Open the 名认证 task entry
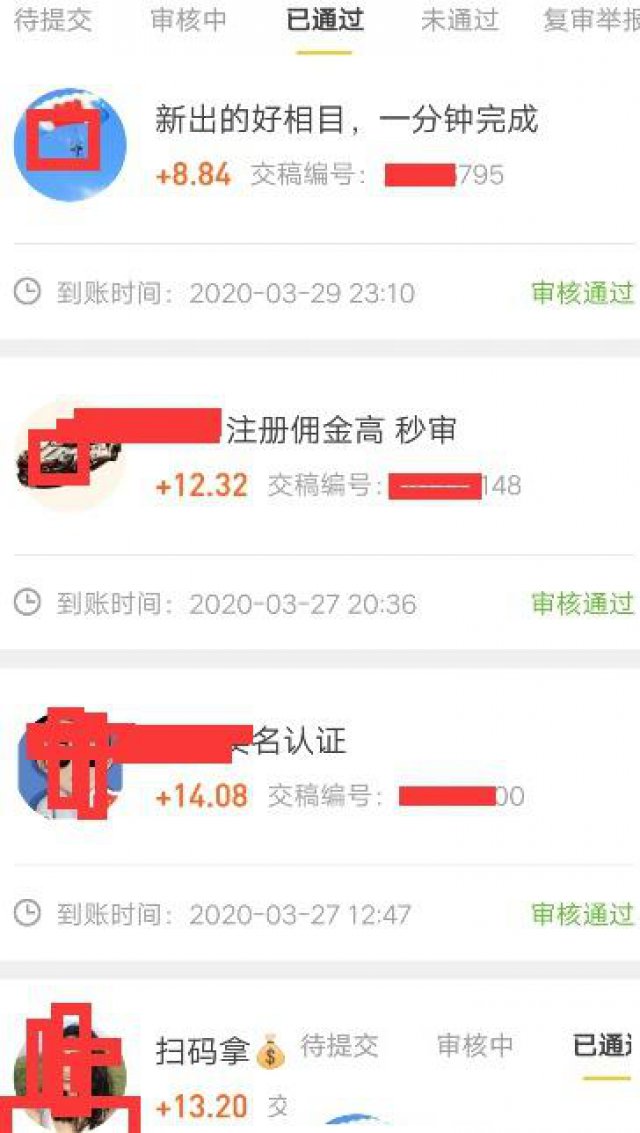 pyautogui.click(x=289, y=741)
